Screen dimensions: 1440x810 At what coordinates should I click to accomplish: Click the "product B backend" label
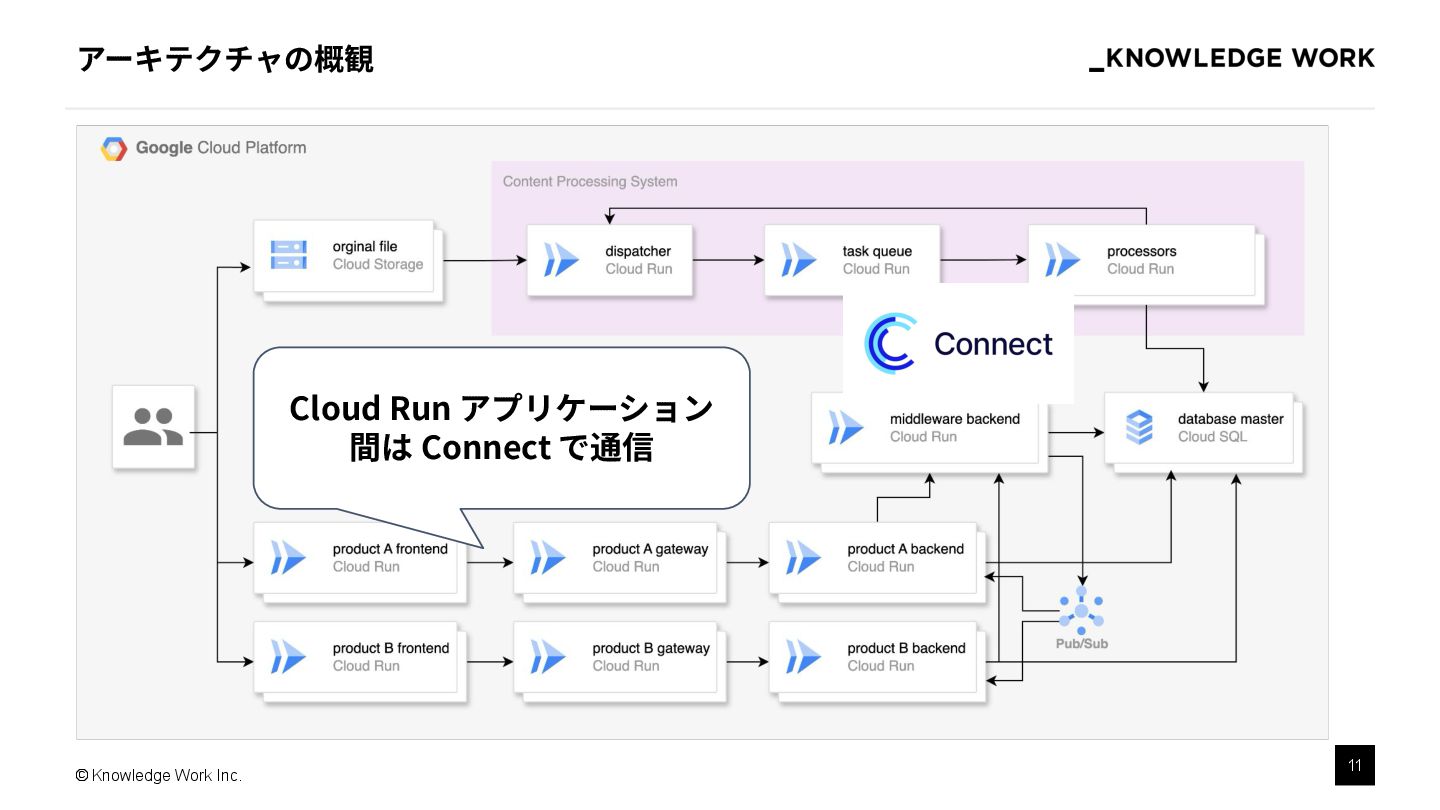click(x=907, y=648)
